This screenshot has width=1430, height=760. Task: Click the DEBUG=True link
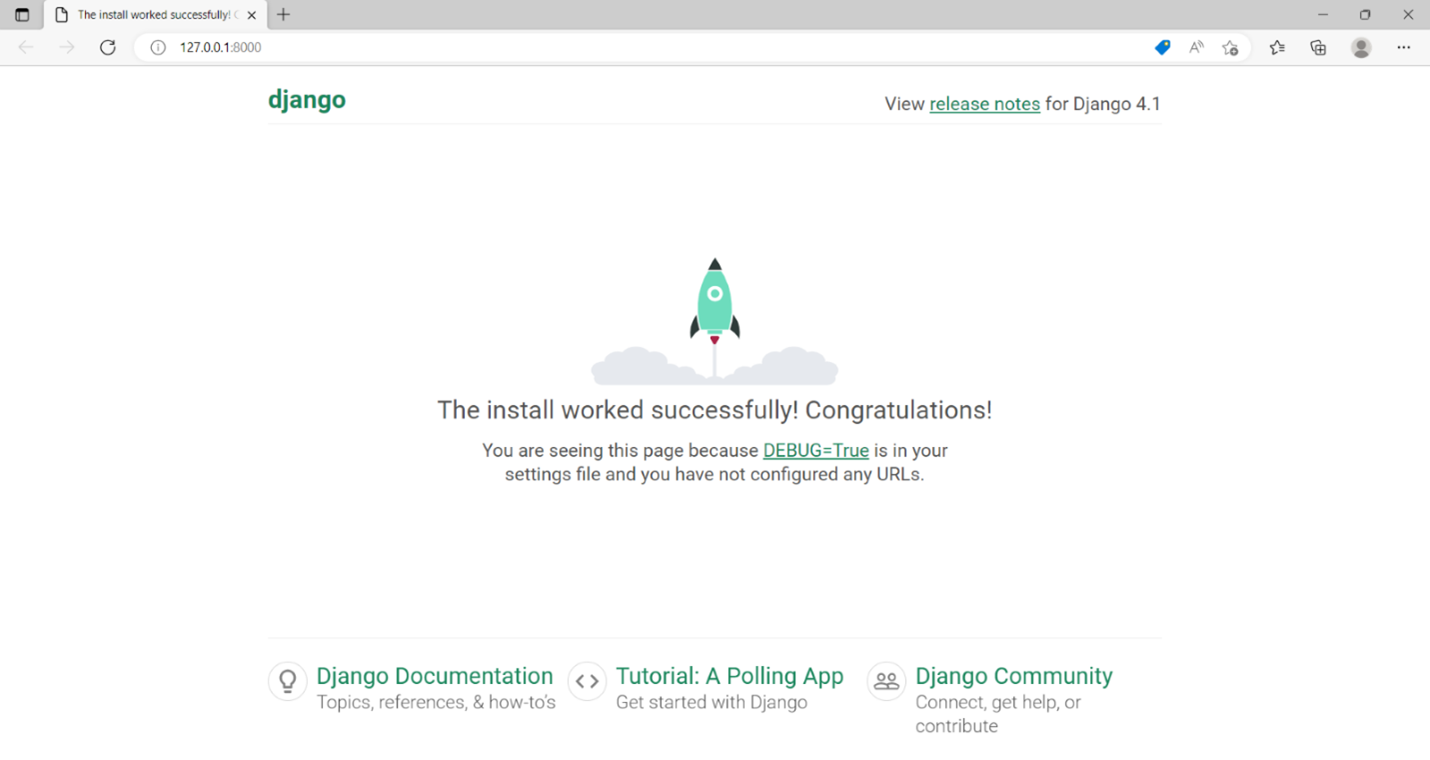[x=815, y=451]
